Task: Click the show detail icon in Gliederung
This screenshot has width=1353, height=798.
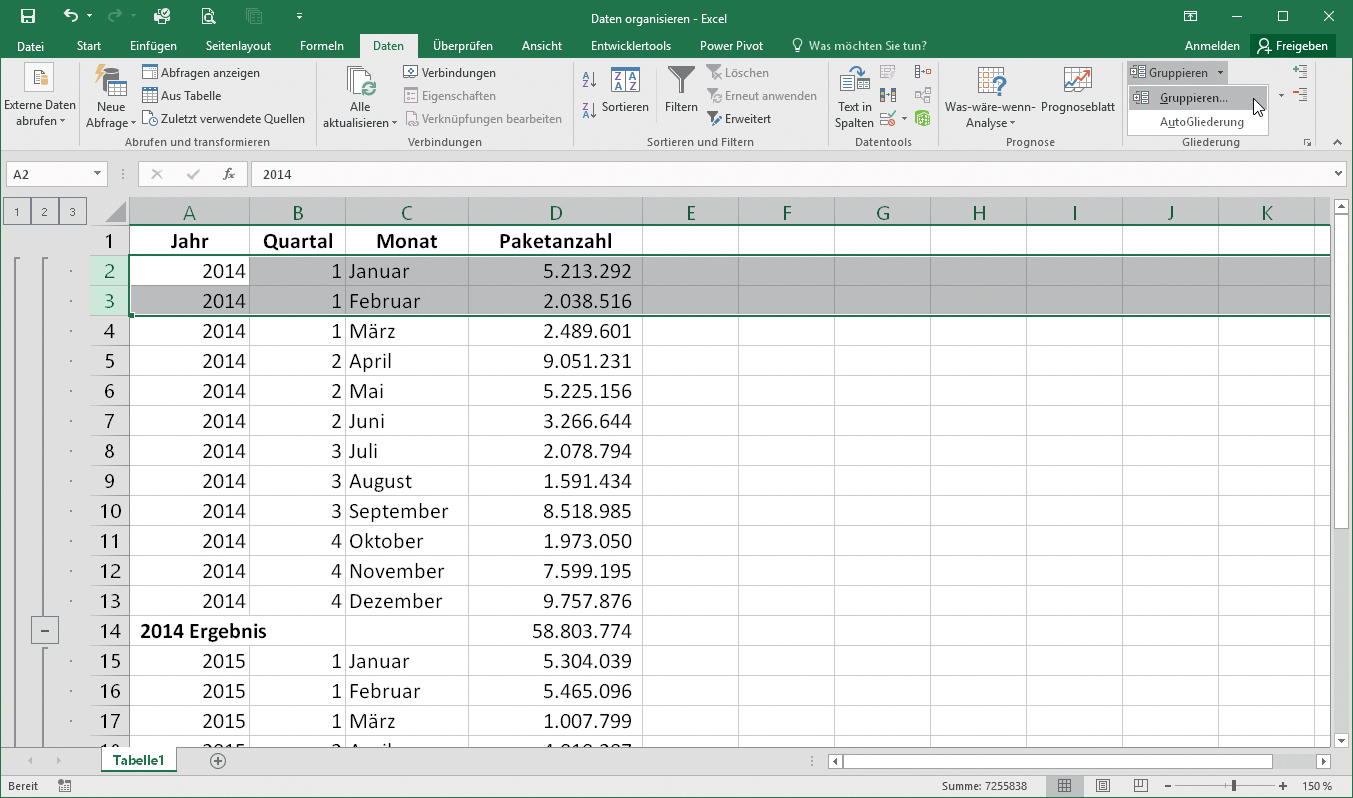Action: (1300, 71)
